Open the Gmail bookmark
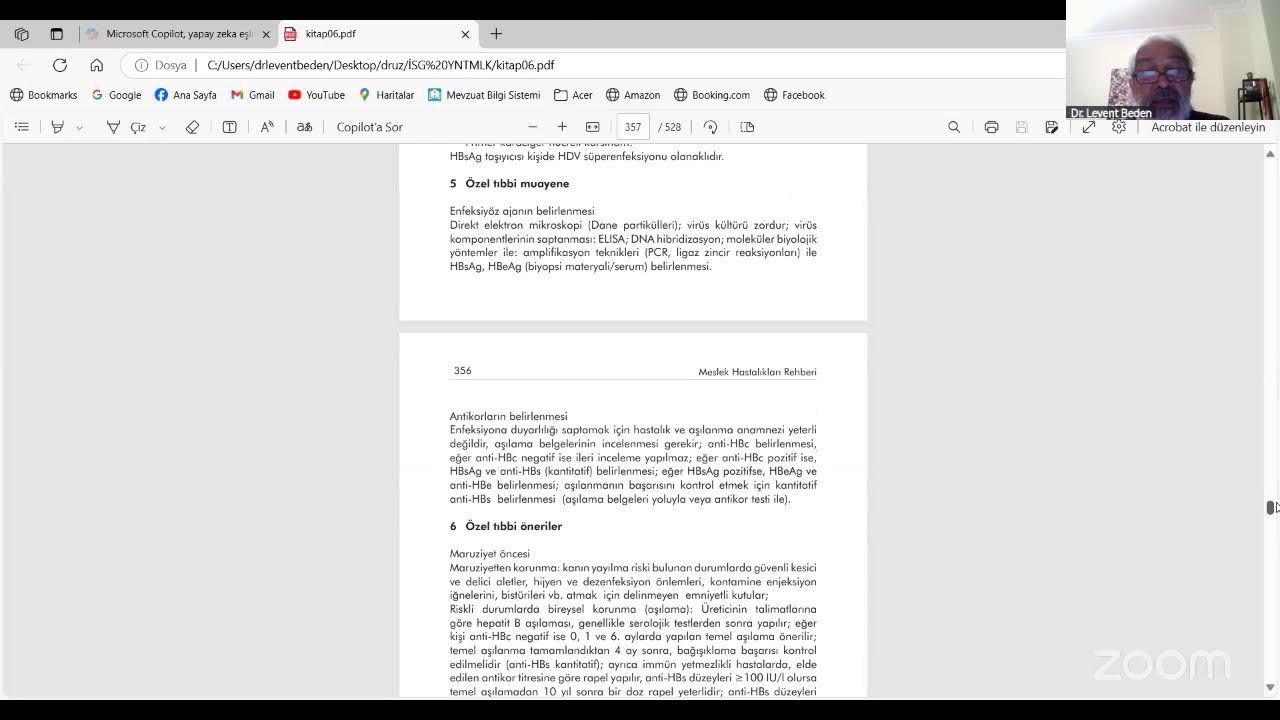Viewport: 1280px width, 720px height. (x=252, y=95)
